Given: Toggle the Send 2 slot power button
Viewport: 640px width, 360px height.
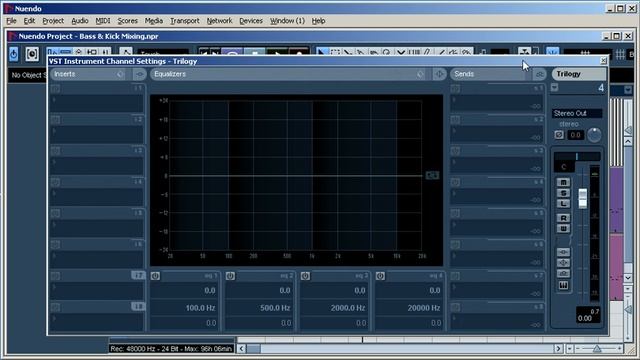Looking at the screenshot, I should [x=456, y=120].
